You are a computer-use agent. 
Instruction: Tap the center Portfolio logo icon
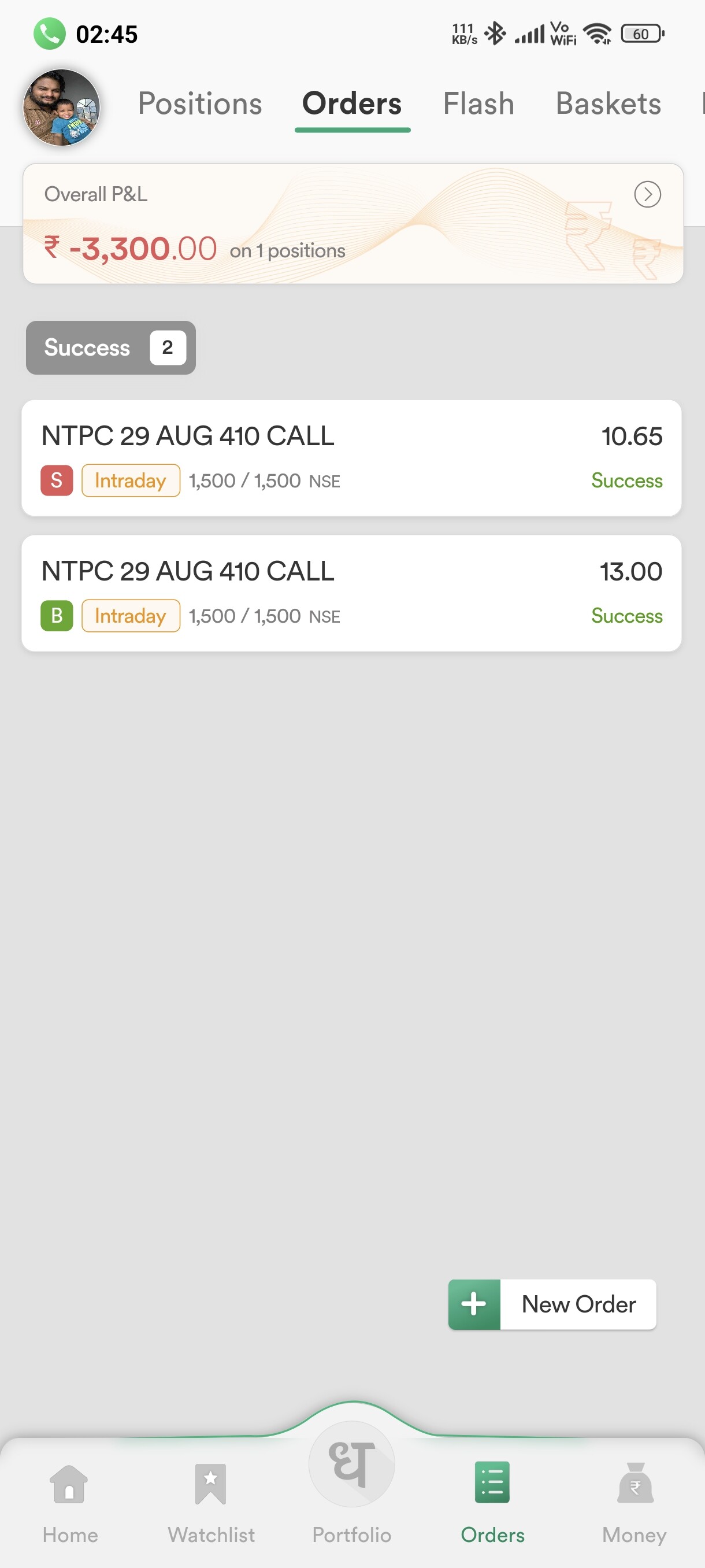(351, 1464)
